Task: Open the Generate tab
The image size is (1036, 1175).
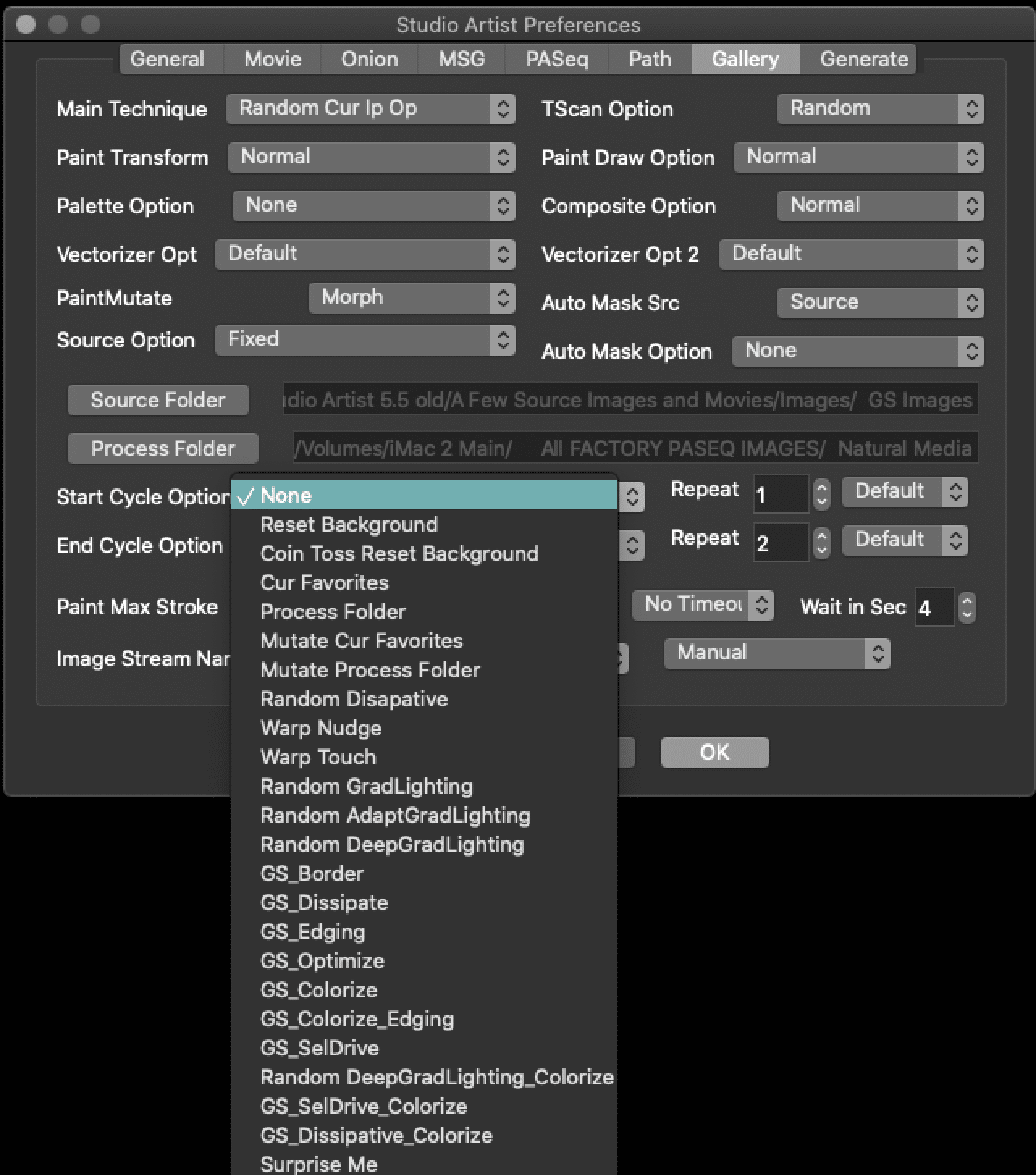Action: tap(859, 59)
